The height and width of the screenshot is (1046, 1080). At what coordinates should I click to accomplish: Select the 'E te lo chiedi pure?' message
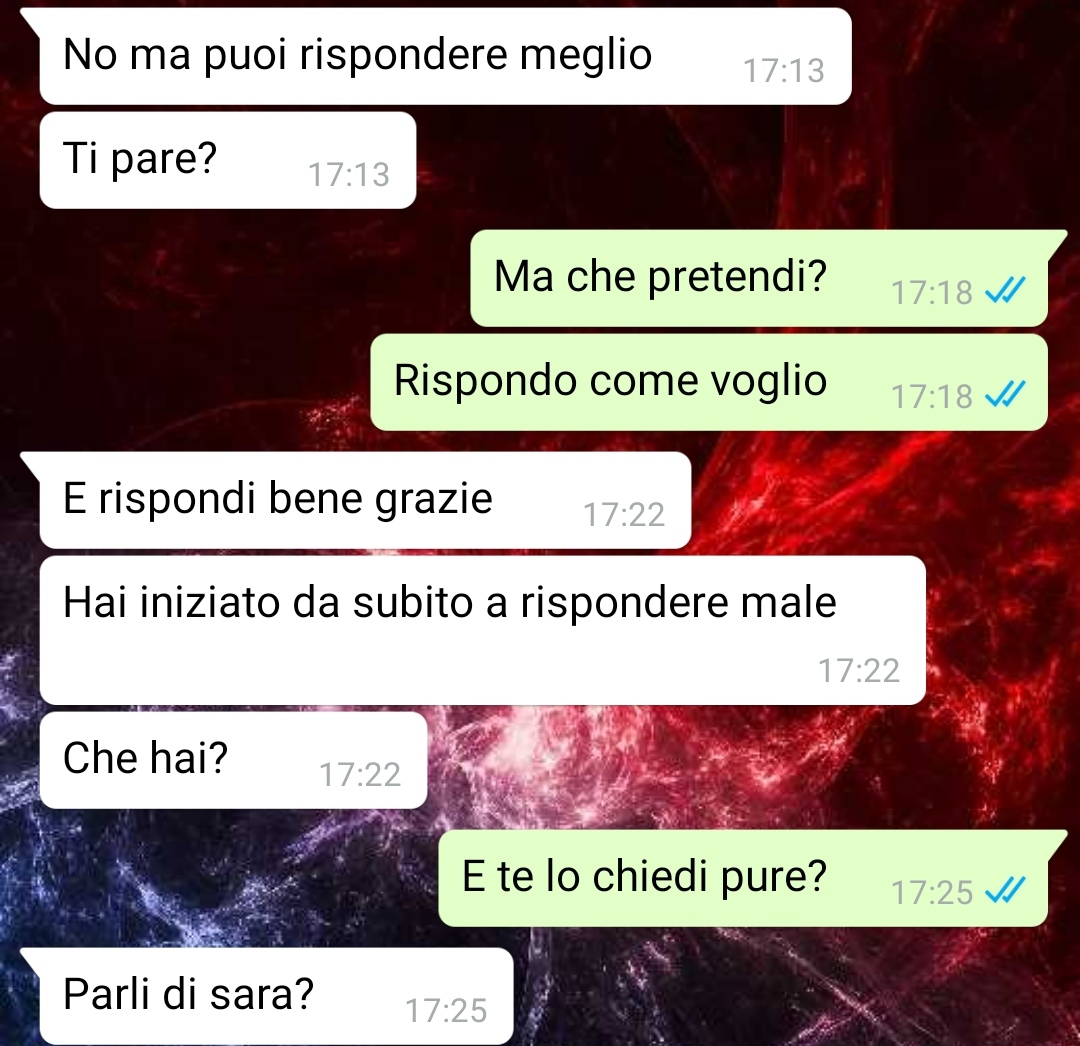[743, 878]
